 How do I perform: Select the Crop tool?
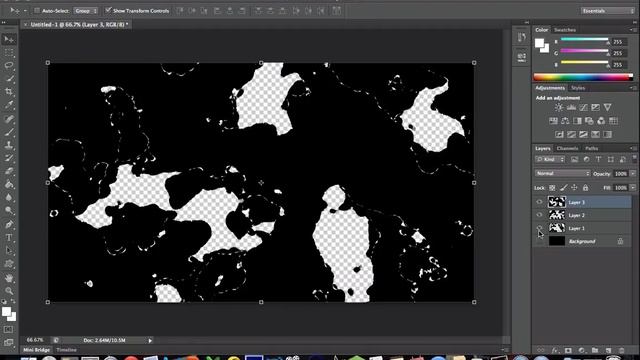(x=9, y=91)
